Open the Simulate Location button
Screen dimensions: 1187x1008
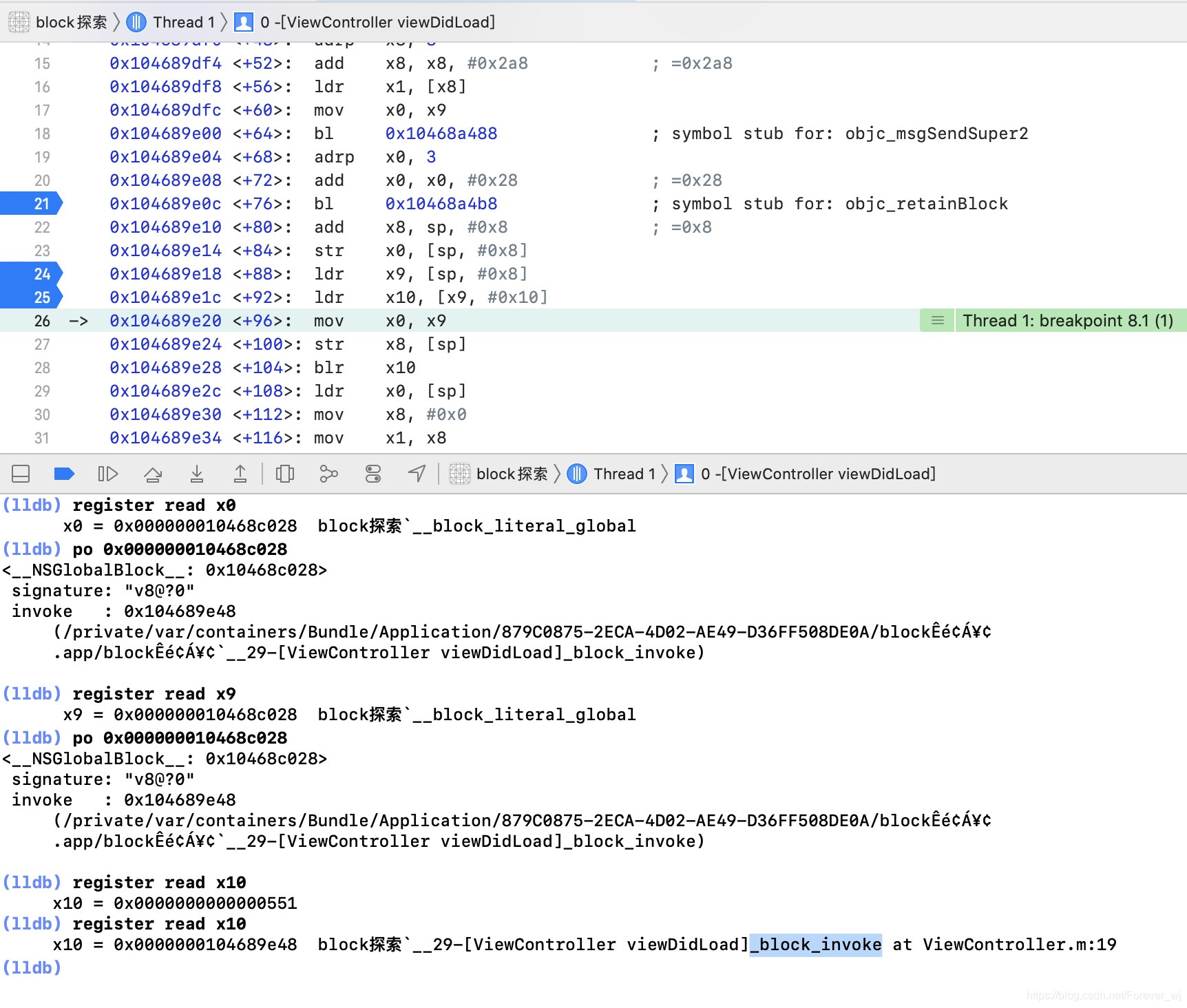[417, 474]
